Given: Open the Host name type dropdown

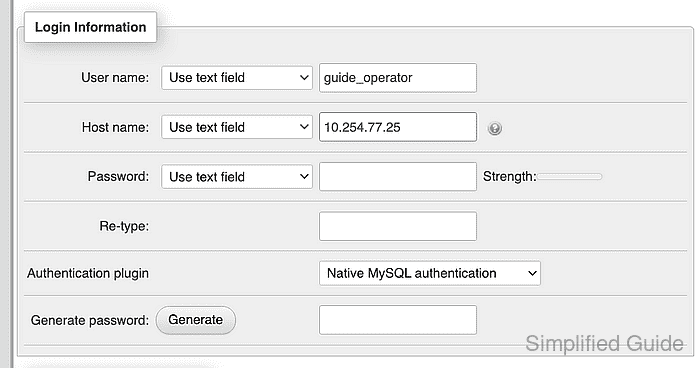Looking at the screenshot, I should [x=237, y=127].
